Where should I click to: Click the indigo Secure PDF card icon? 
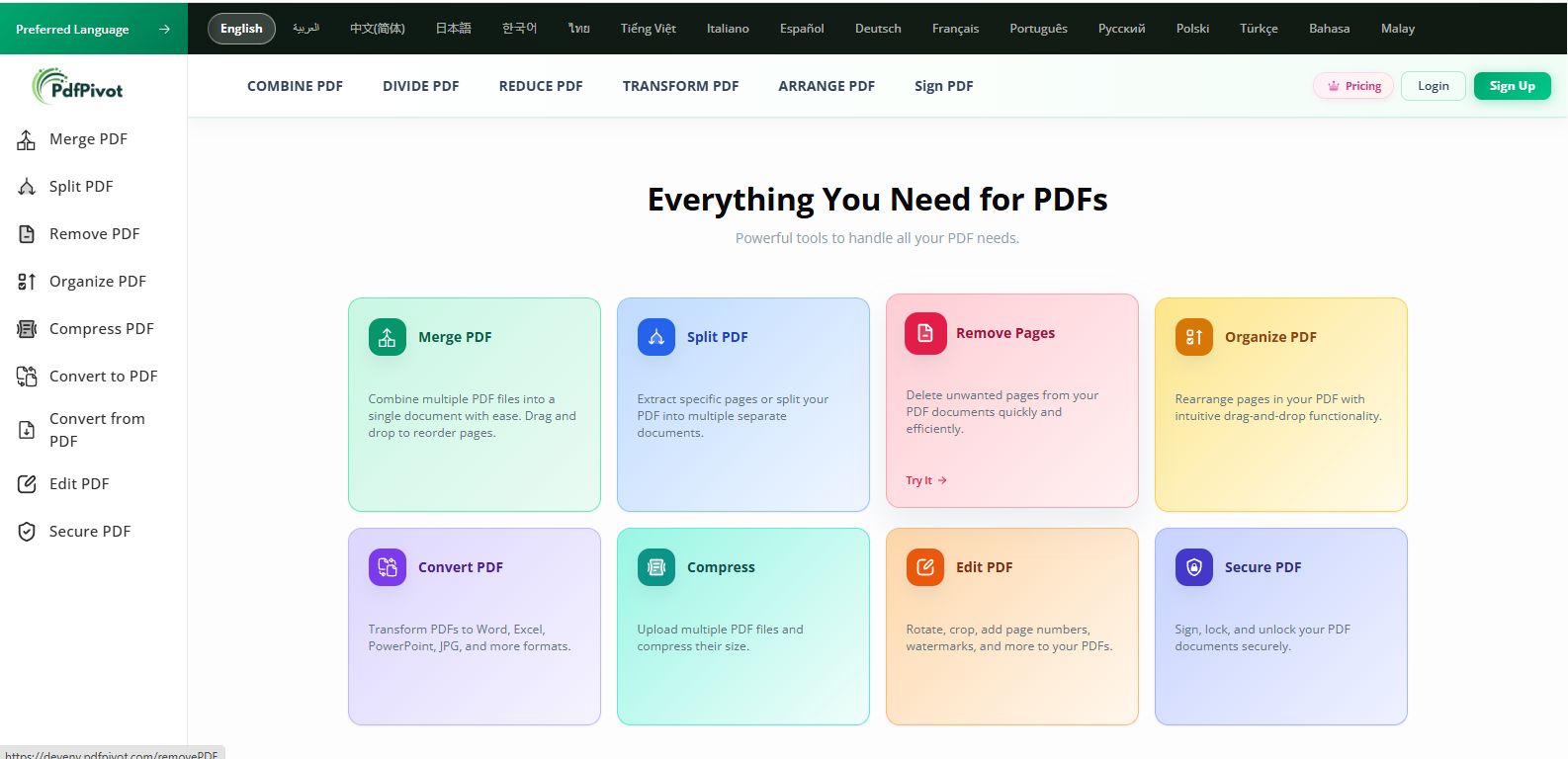click(x=1194, y=567)
